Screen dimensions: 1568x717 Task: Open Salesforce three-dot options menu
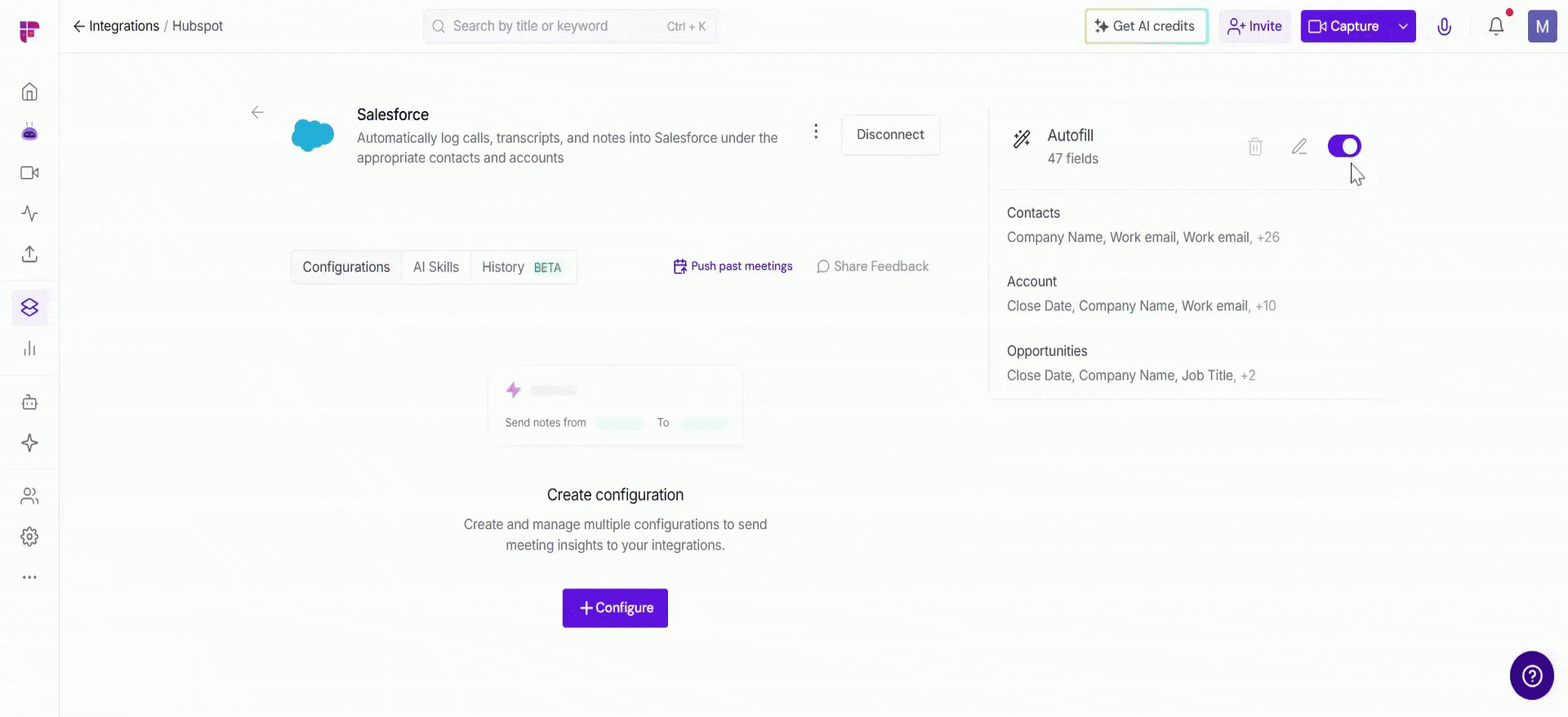tap(816, 131)
